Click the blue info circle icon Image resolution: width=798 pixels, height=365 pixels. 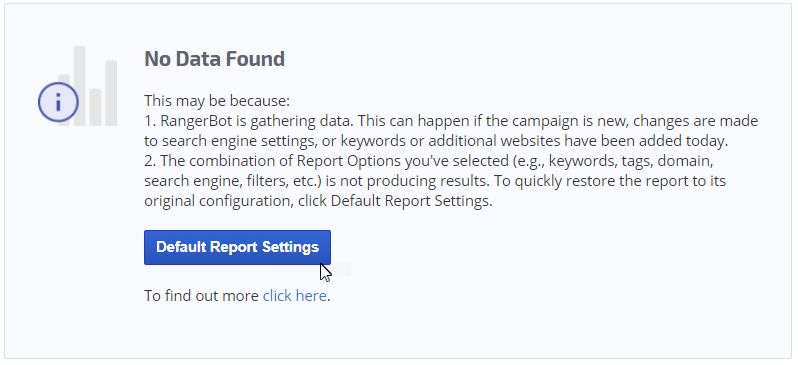[x=58, y=102]
